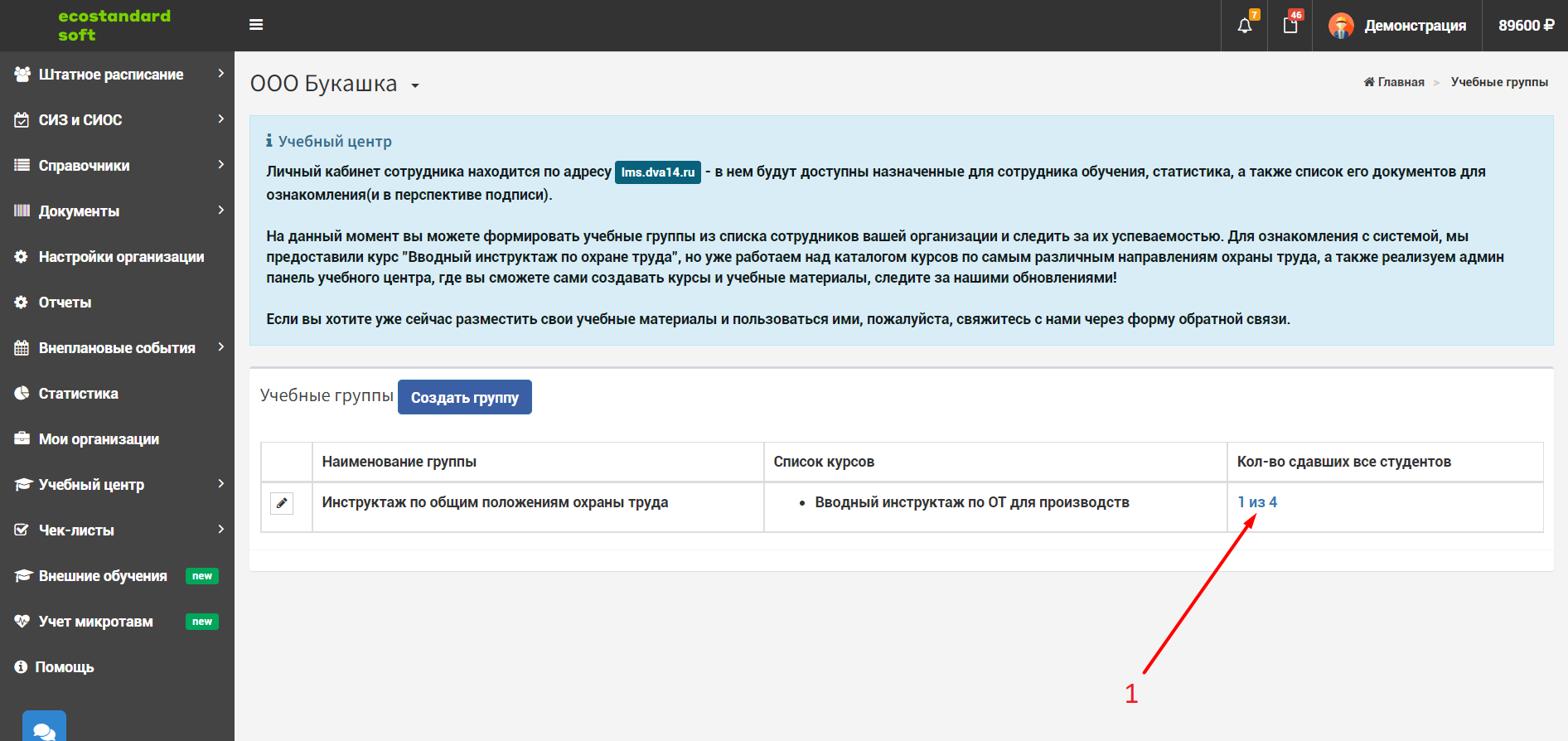
Task: Click 'Вводный инструктаж по ОТ для производств' course
Action: tap(972, 502)
